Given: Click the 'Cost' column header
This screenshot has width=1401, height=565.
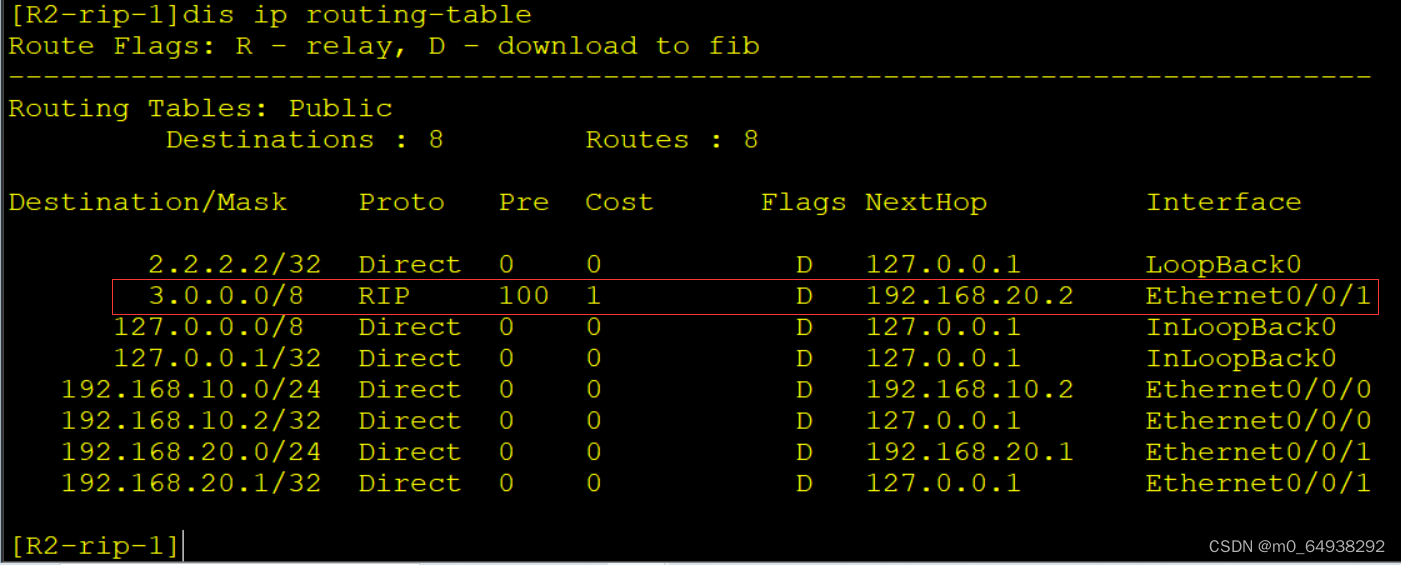Looking at the screenshot, I should pos(619,202).
